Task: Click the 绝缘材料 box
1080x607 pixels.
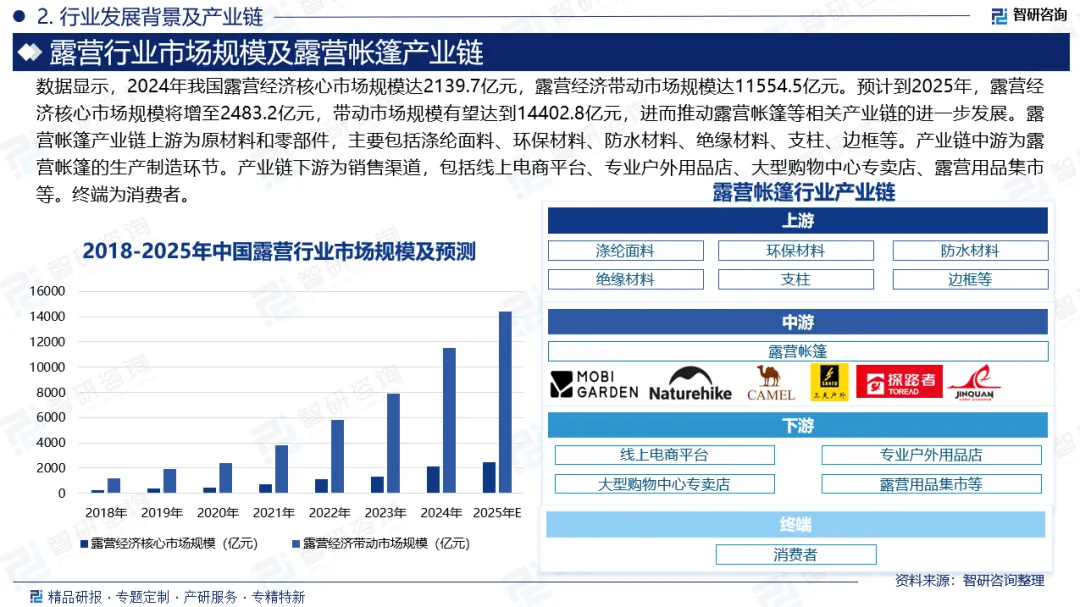Action: point(625,279)
